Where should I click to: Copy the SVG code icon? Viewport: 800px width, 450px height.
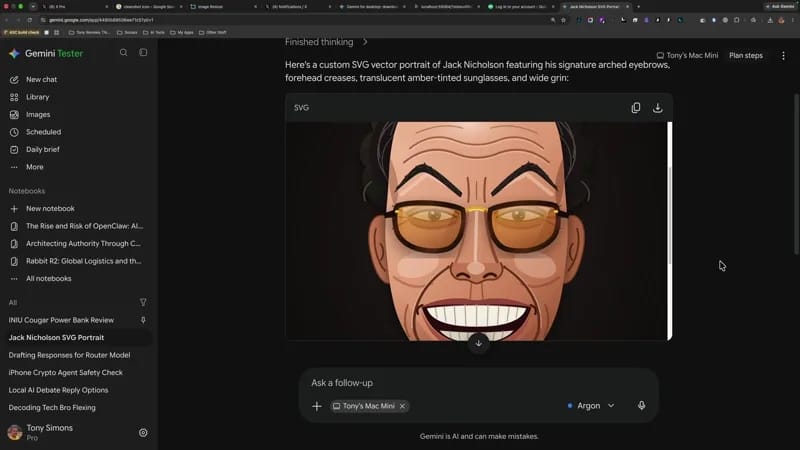[636, 108]
